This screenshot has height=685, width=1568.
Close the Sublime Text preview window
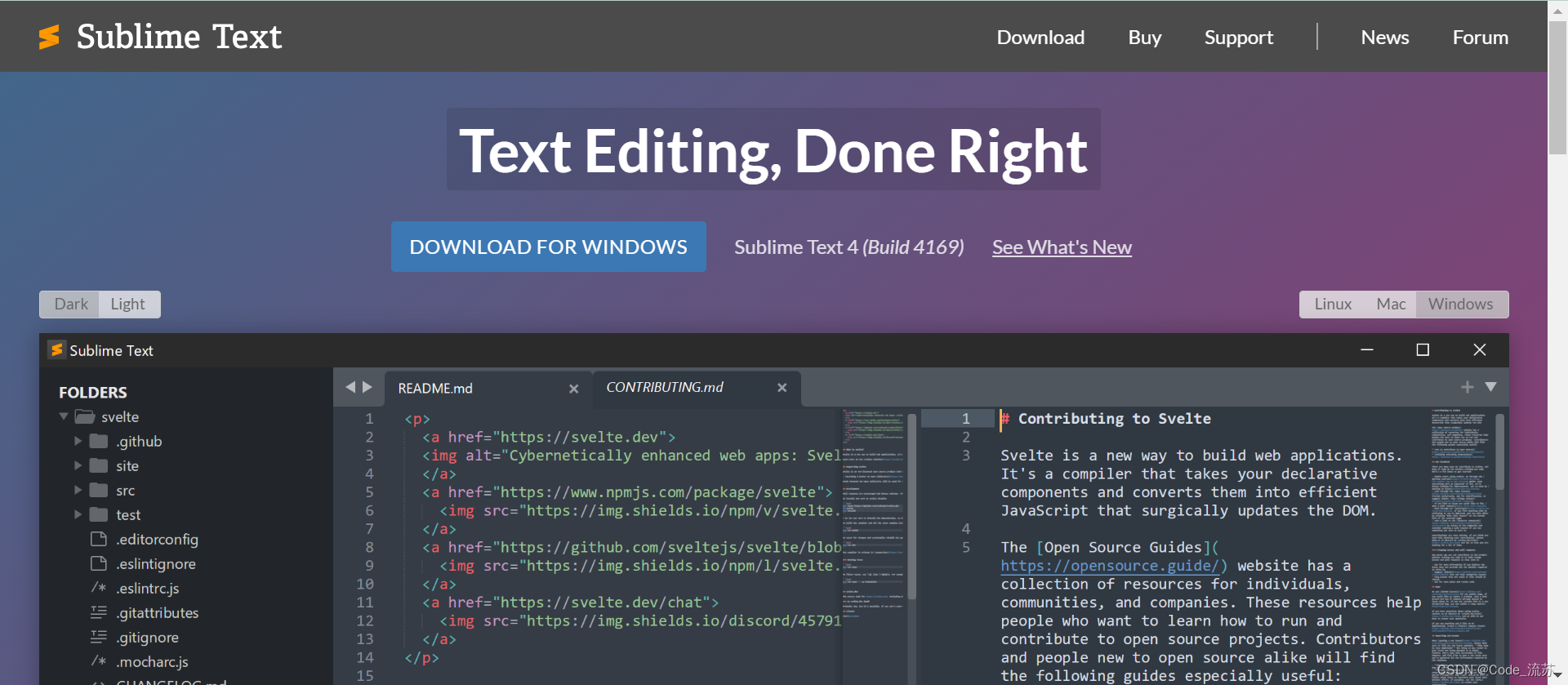[x=1479, y=349]
